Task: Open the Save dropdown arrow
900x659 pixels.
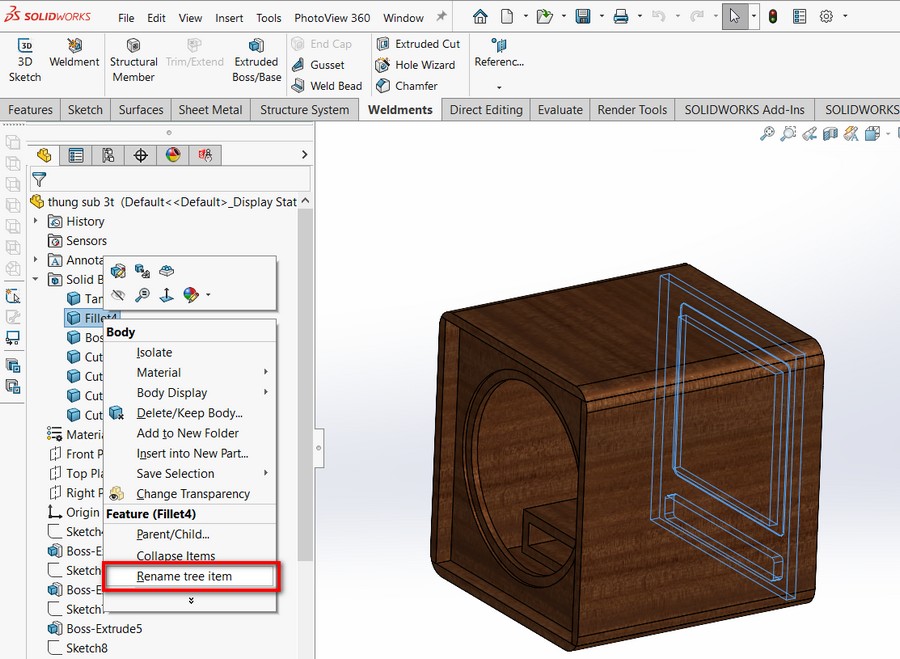Action: point(601,17)
